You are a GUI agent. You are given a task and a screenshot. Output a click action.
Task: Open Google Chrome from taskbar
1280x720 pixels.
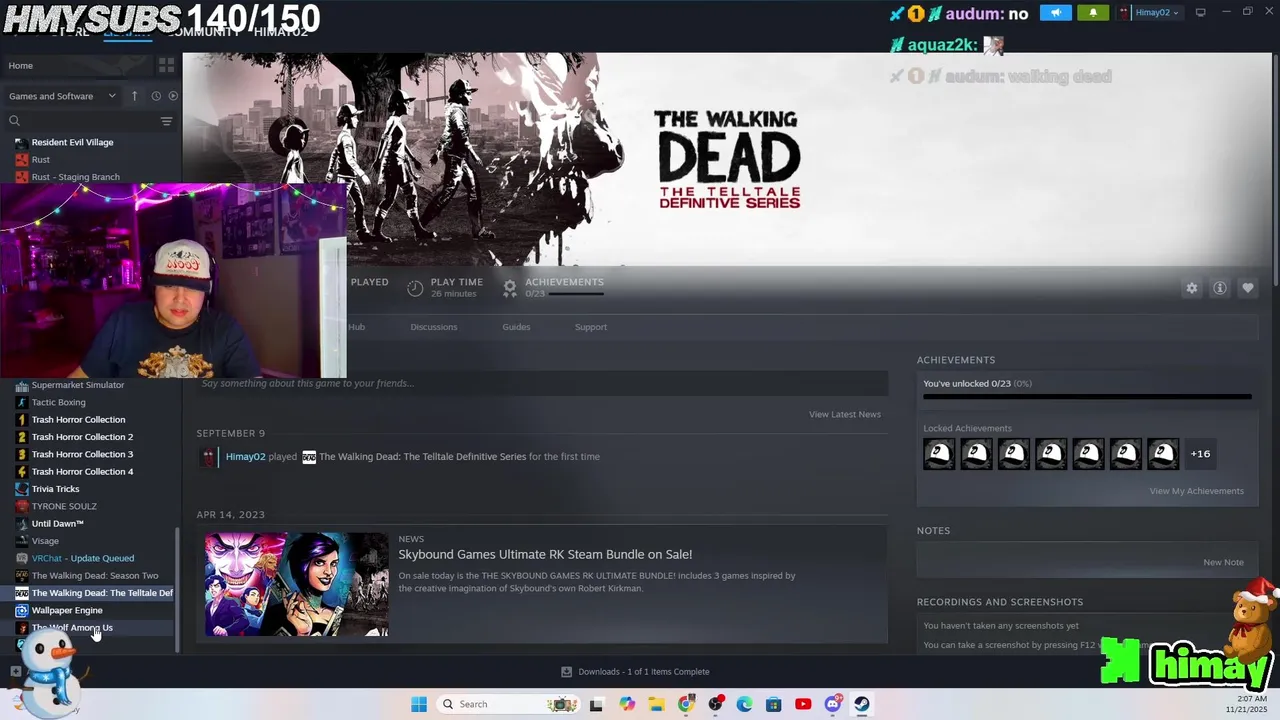point(686,704)
